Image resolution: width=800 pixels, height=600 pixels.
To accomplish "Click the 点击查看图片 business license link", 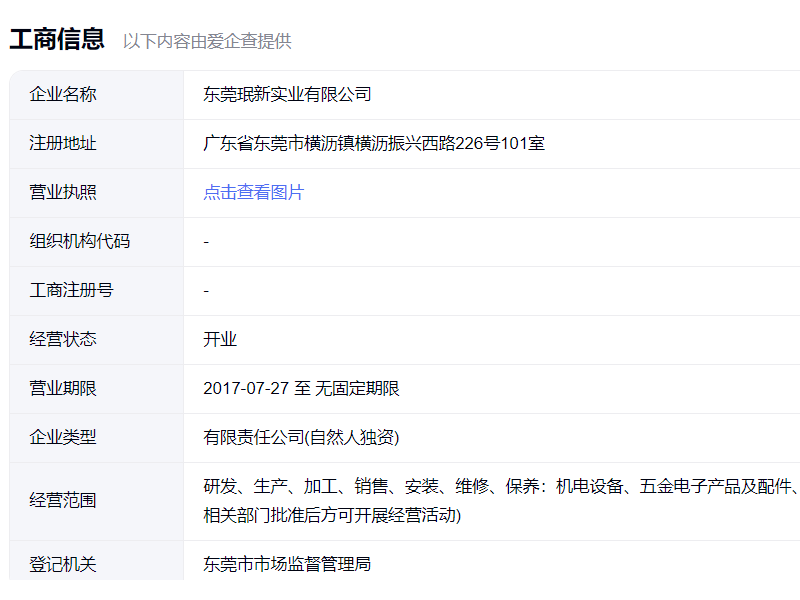I will point(253,193).
